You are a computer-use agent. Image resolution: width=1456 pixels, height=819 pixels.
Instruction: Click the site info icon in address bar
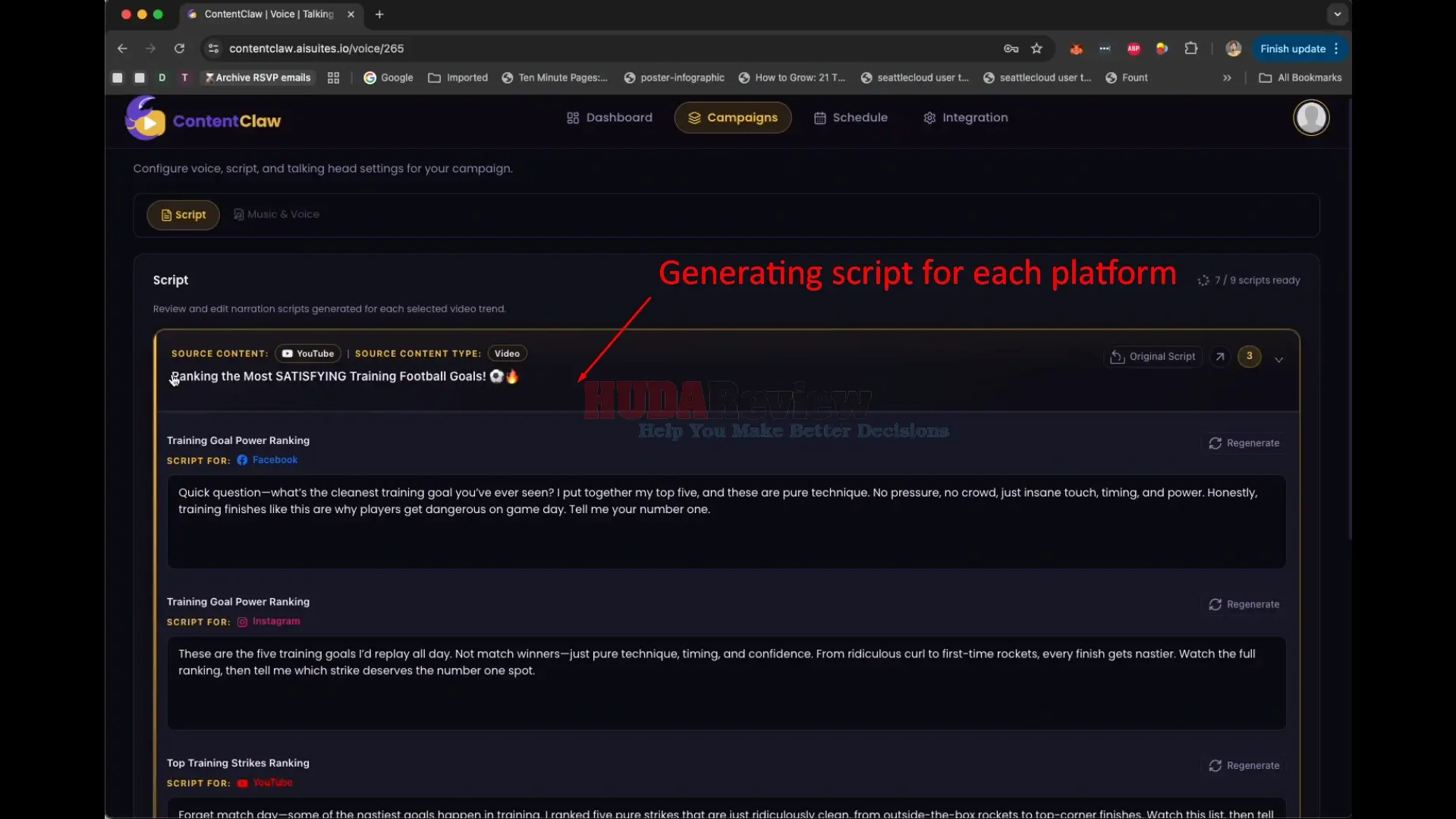[x=213, y=49]
